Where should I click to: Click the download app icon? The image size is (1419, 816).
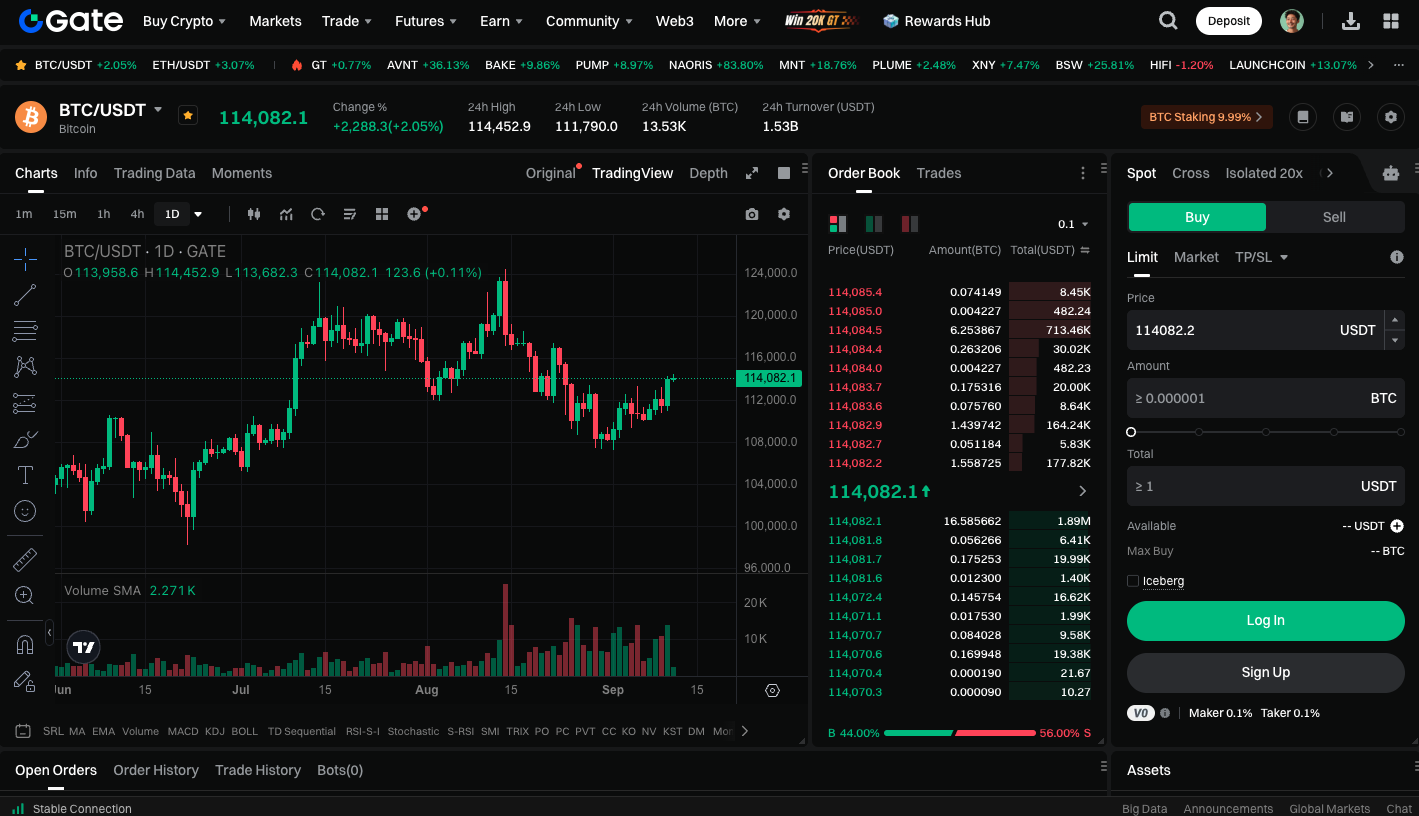1351,21
